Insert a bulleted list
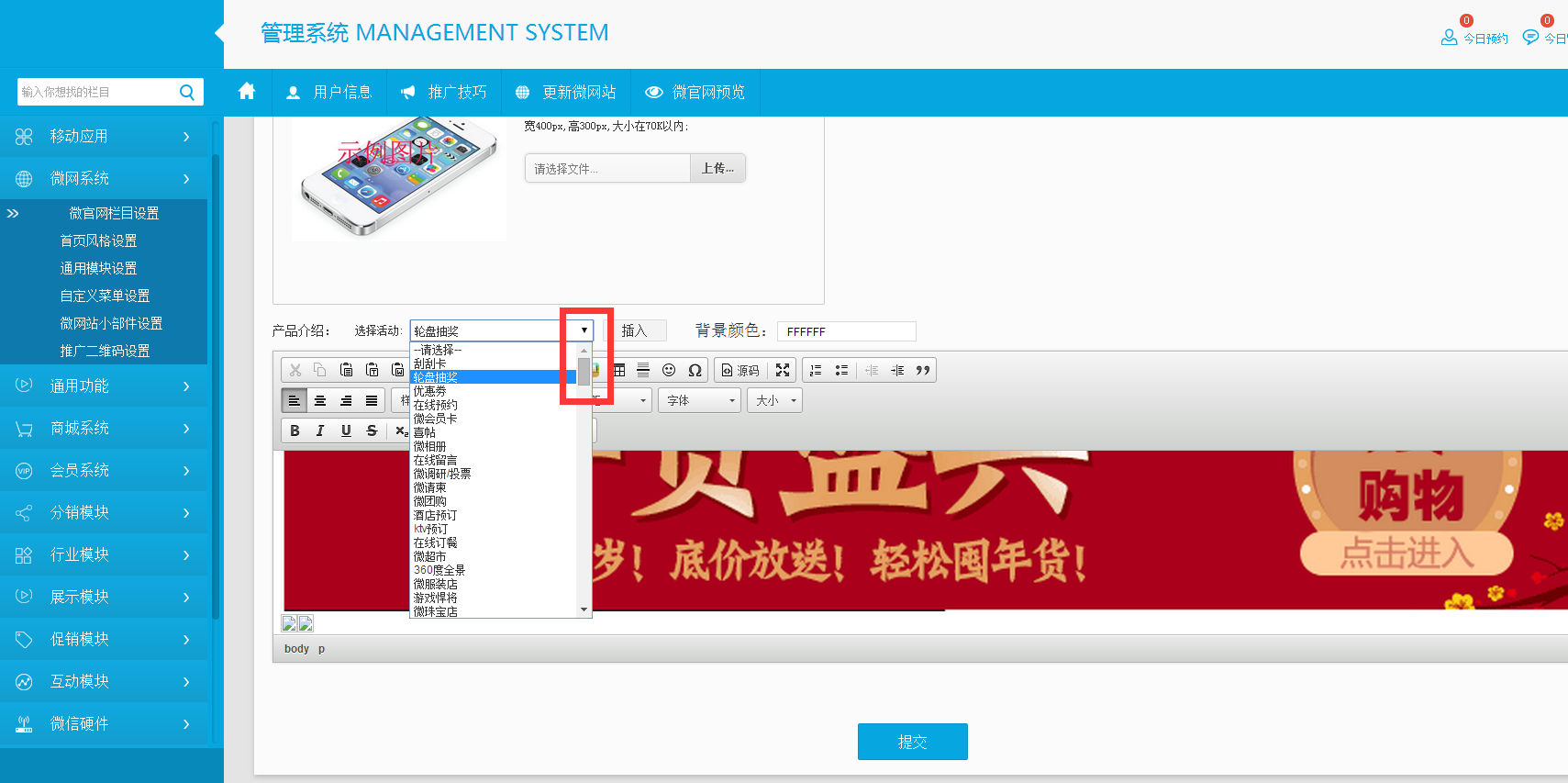 tap(841, 370)
